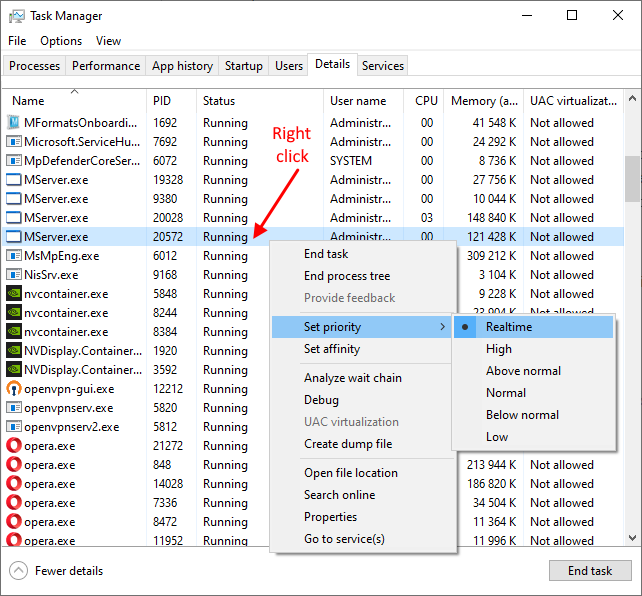Switch to the Performance tab
The width and height of the screenshot is (642, 596).
[x=106, y=66]
